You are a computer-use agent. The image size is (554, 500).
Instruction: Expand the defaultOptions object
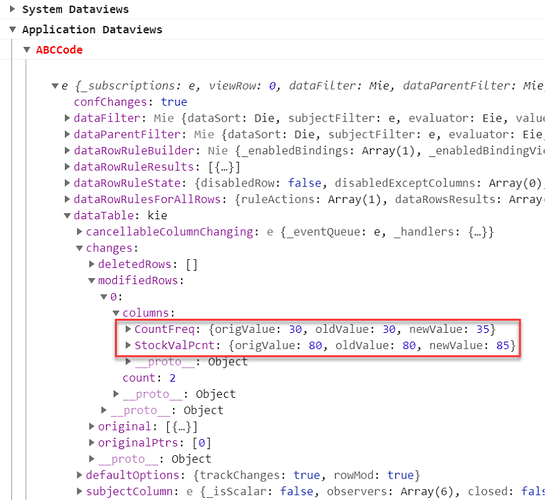point(79,475)
